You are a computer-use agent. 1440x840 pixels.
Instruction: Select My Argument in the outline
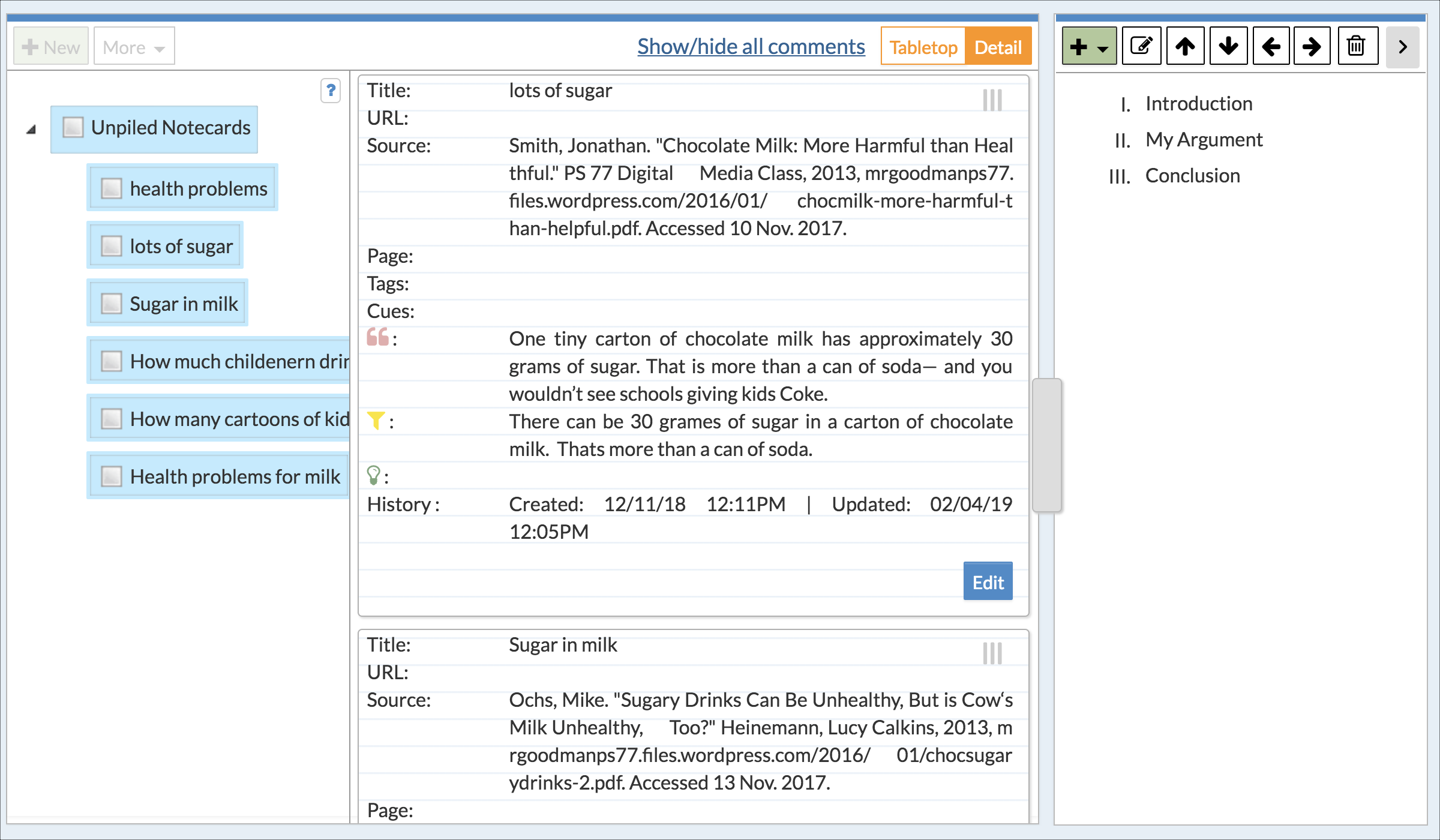1204,140
